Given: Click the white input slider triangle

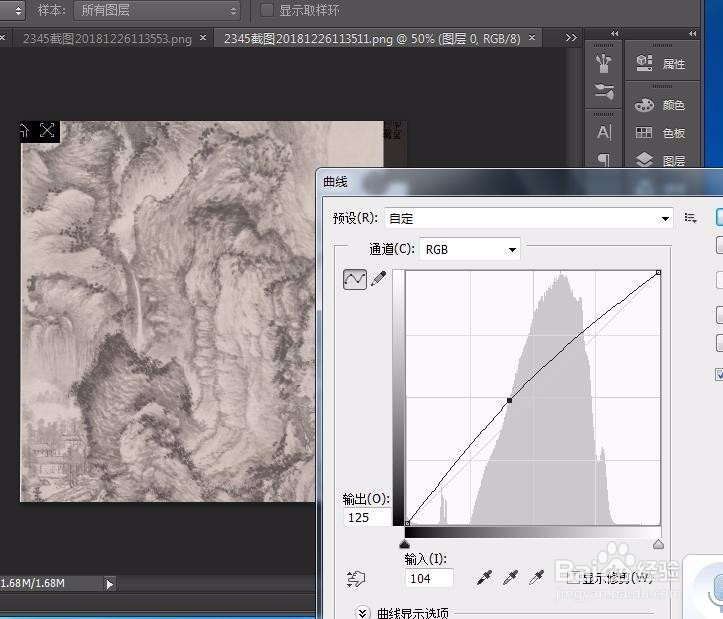Looking at the screenshot, I should coord(658,544).
